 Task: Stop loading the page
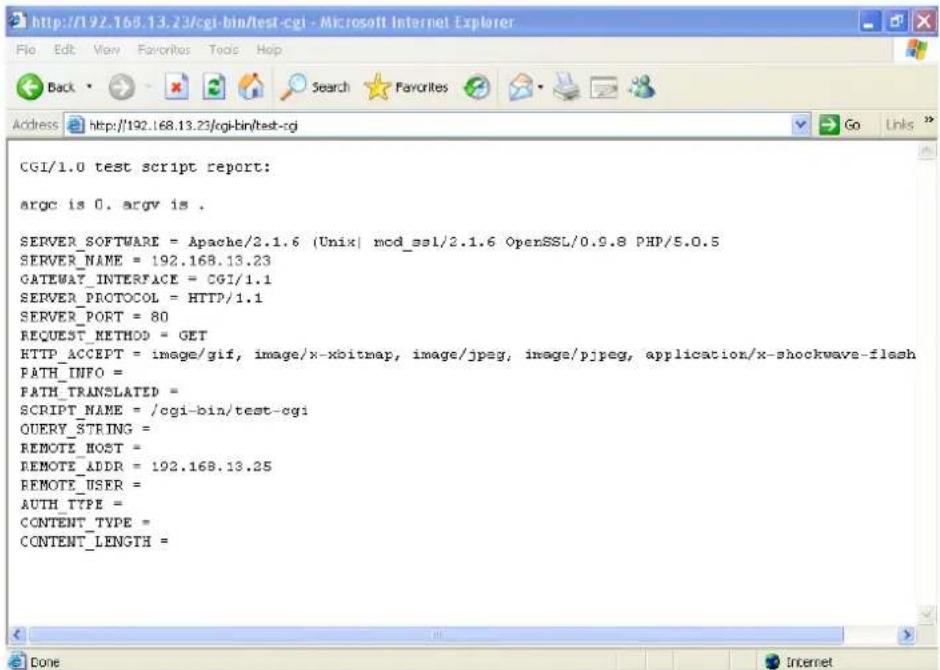(x=176, y=87)
